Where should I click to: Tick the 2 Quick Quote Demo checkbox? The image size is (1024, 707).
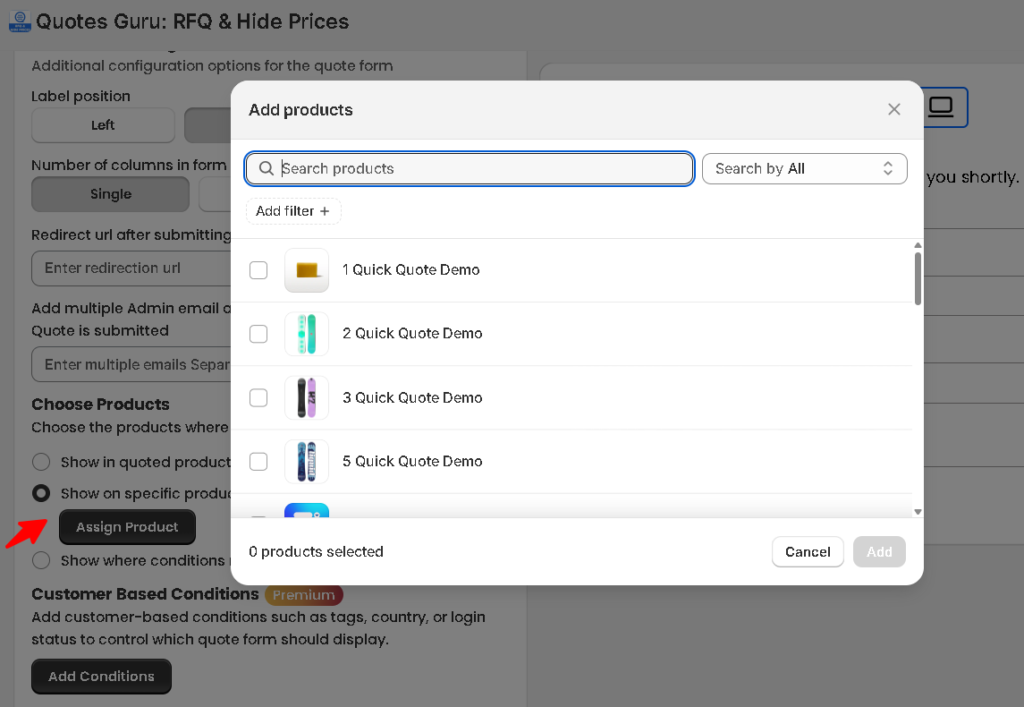[x=259, y=334]
